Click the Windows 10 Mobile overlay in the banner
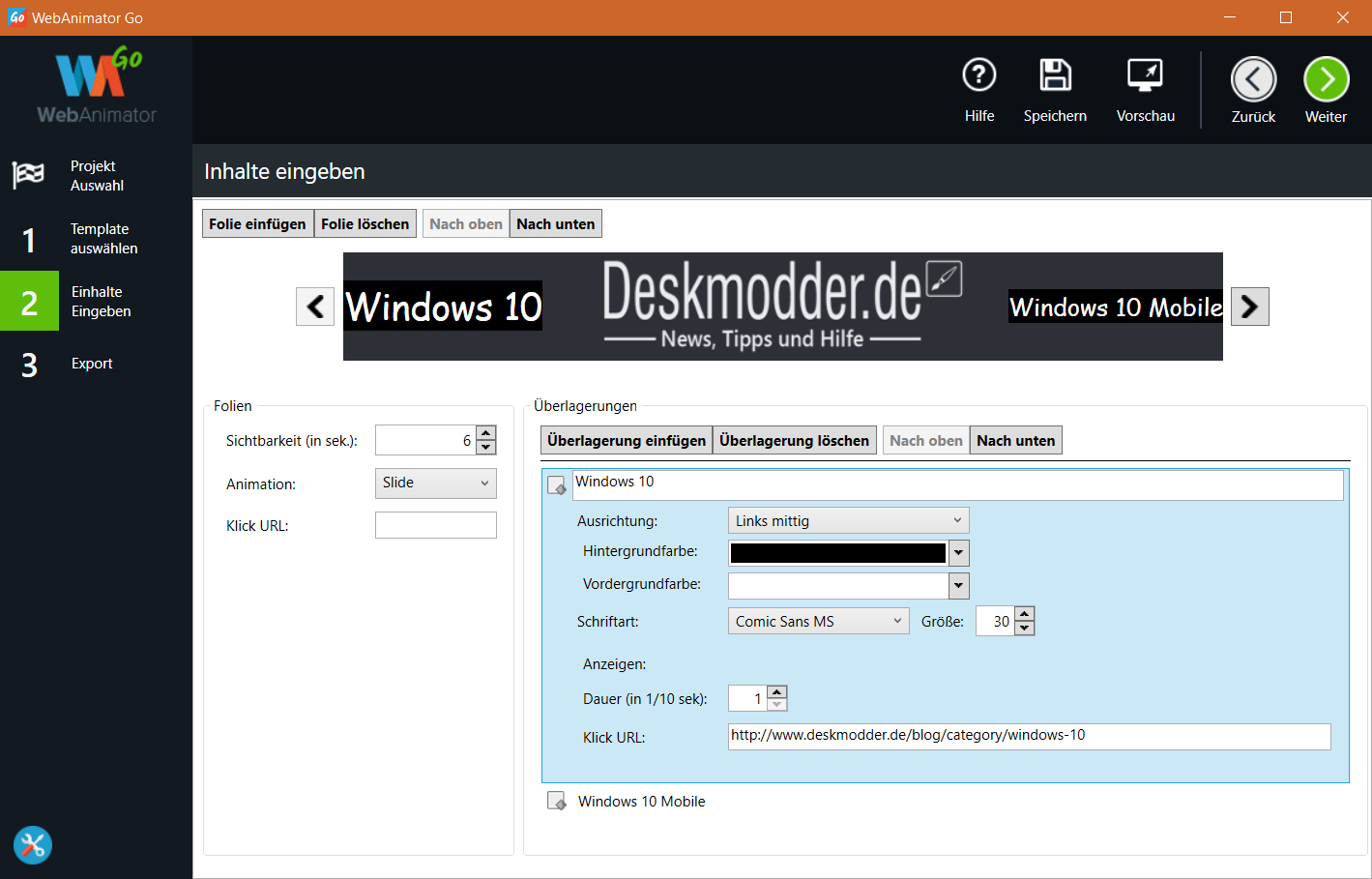The image size is (1372, 879). [1116, 307]
